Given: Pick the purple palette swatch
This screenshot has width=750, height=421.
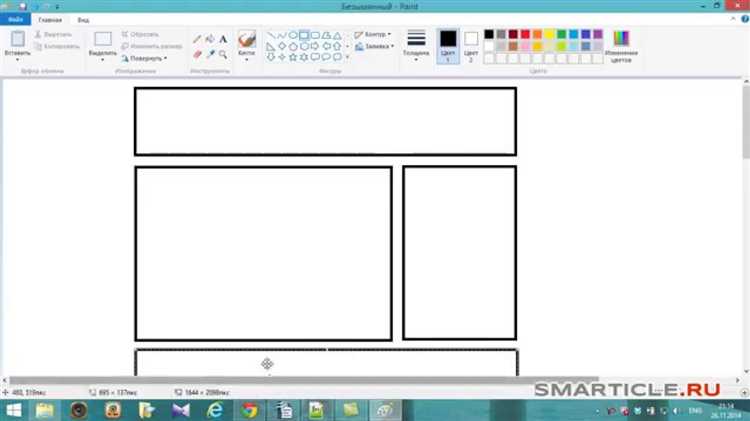Looking at the screenshot, I should [598, 34].
